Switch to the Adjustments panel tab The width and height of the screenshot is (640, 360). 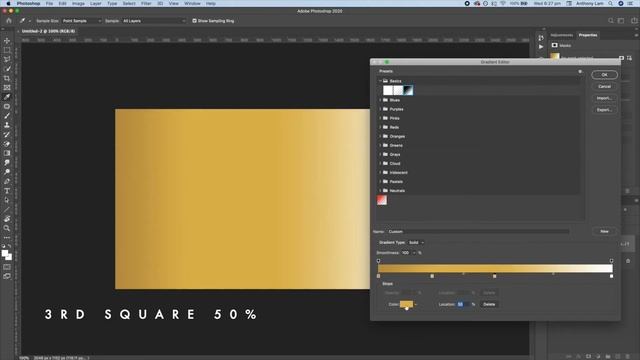pyautogui.click(x=562, y=35)
